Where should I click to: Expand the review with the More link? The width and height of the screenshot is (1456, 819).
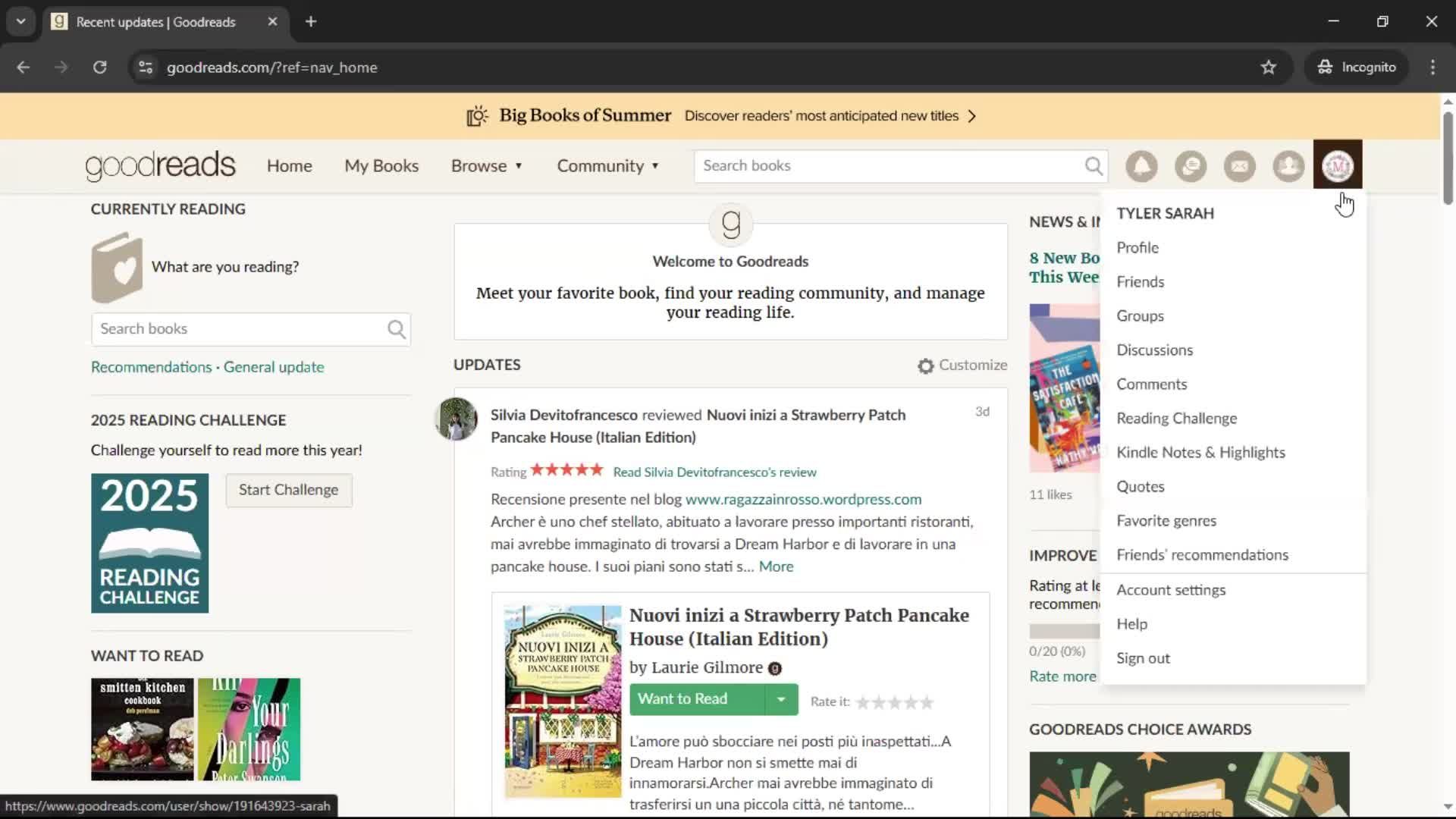tap(776, 566)
